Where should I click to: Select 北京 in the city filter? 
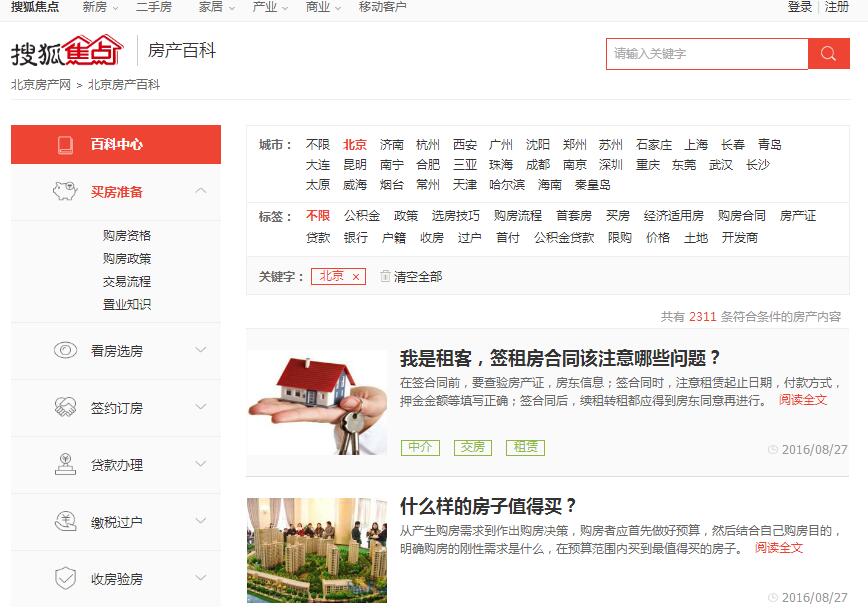(354, 145)
